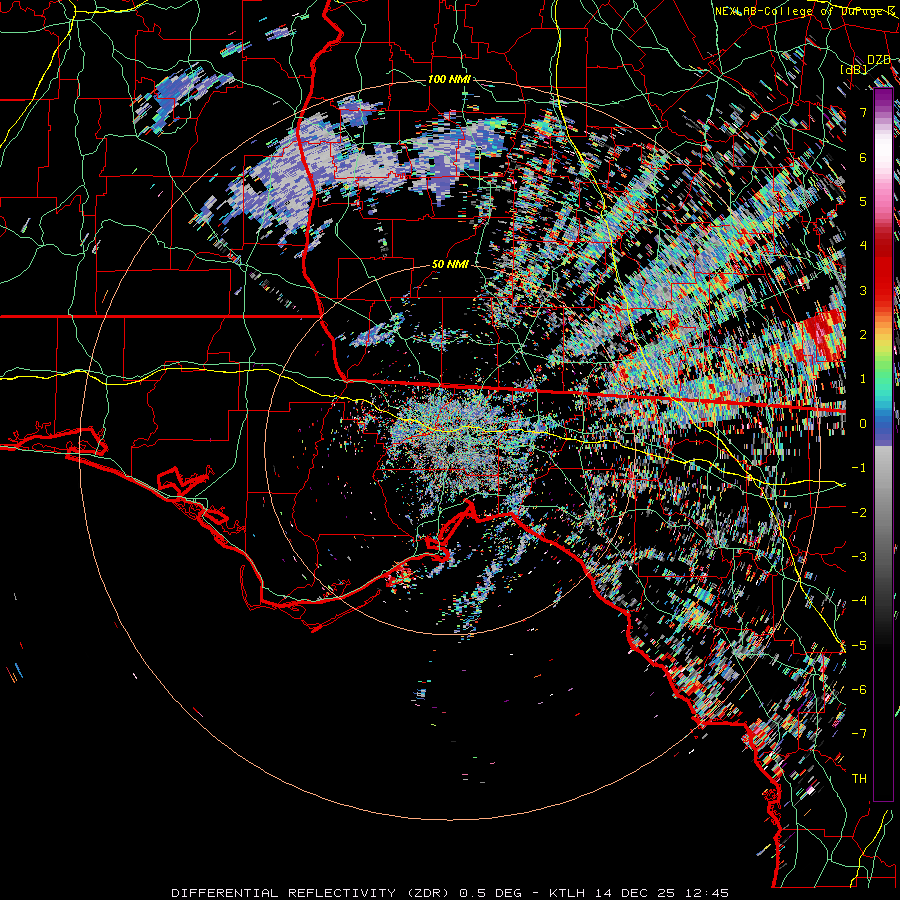Click the 1 value on color scale
Screen dimensions: 900x900
tap(863, 379)
